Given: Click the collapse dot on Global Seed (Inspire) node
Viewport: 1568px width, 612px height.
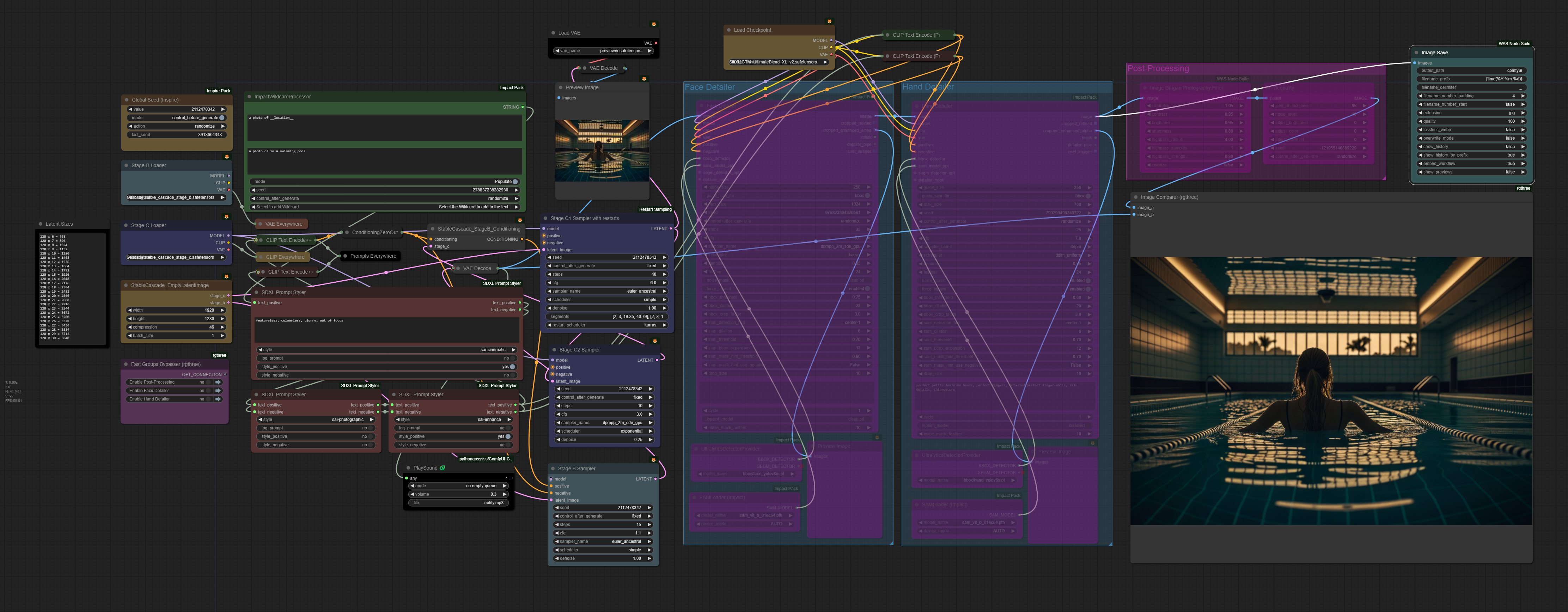Looking at the screenshot, I should pos(127,100).
